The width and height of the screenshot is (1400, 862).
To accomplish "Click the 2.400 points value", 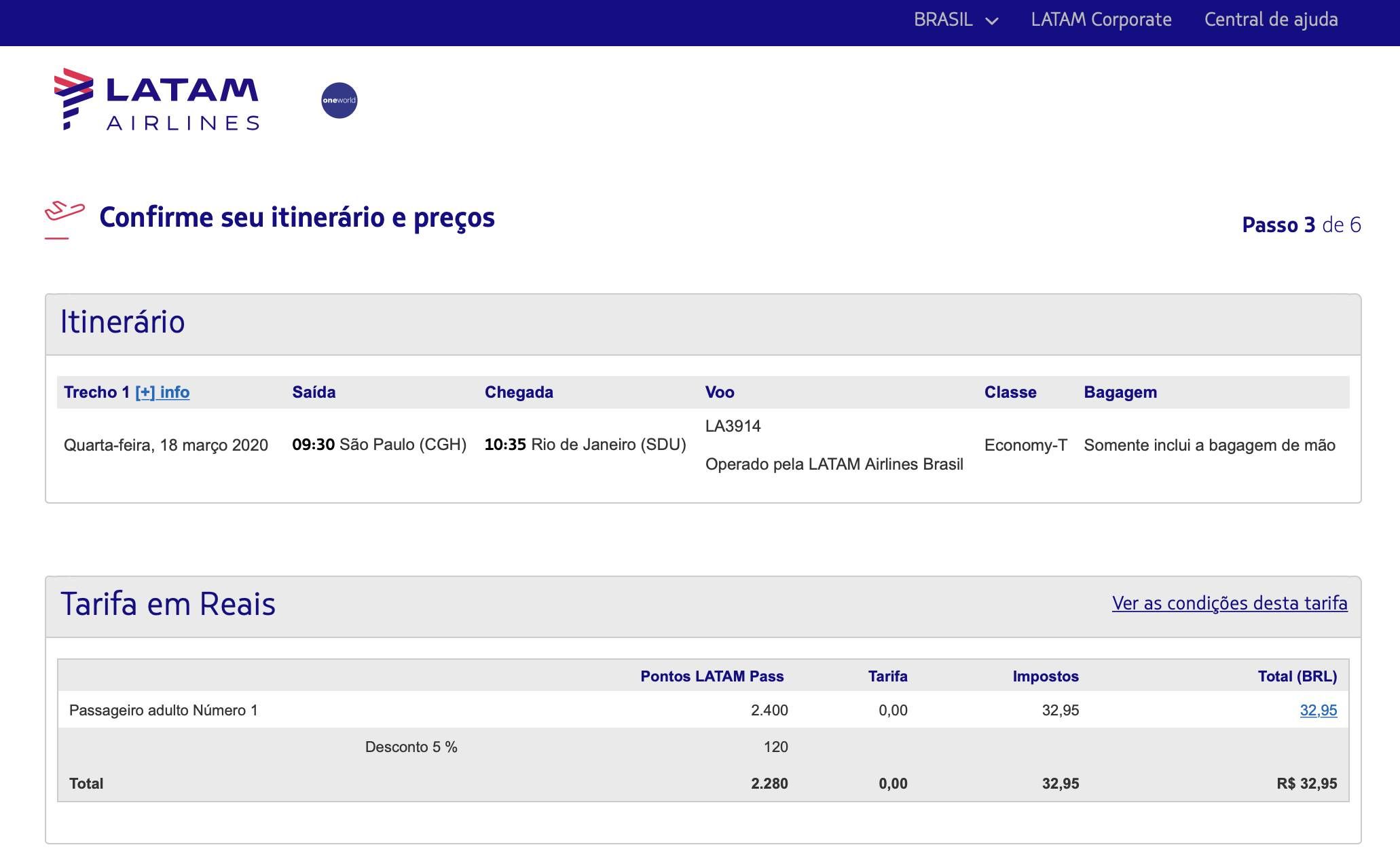I will pos(769,711).
